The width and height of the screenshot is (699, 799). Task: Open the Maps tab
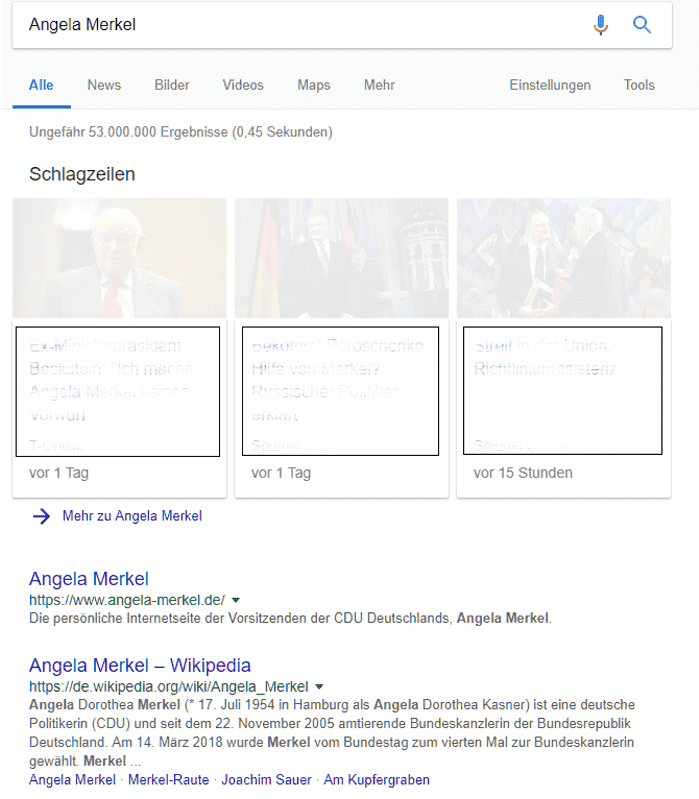(x=314, y=85)
